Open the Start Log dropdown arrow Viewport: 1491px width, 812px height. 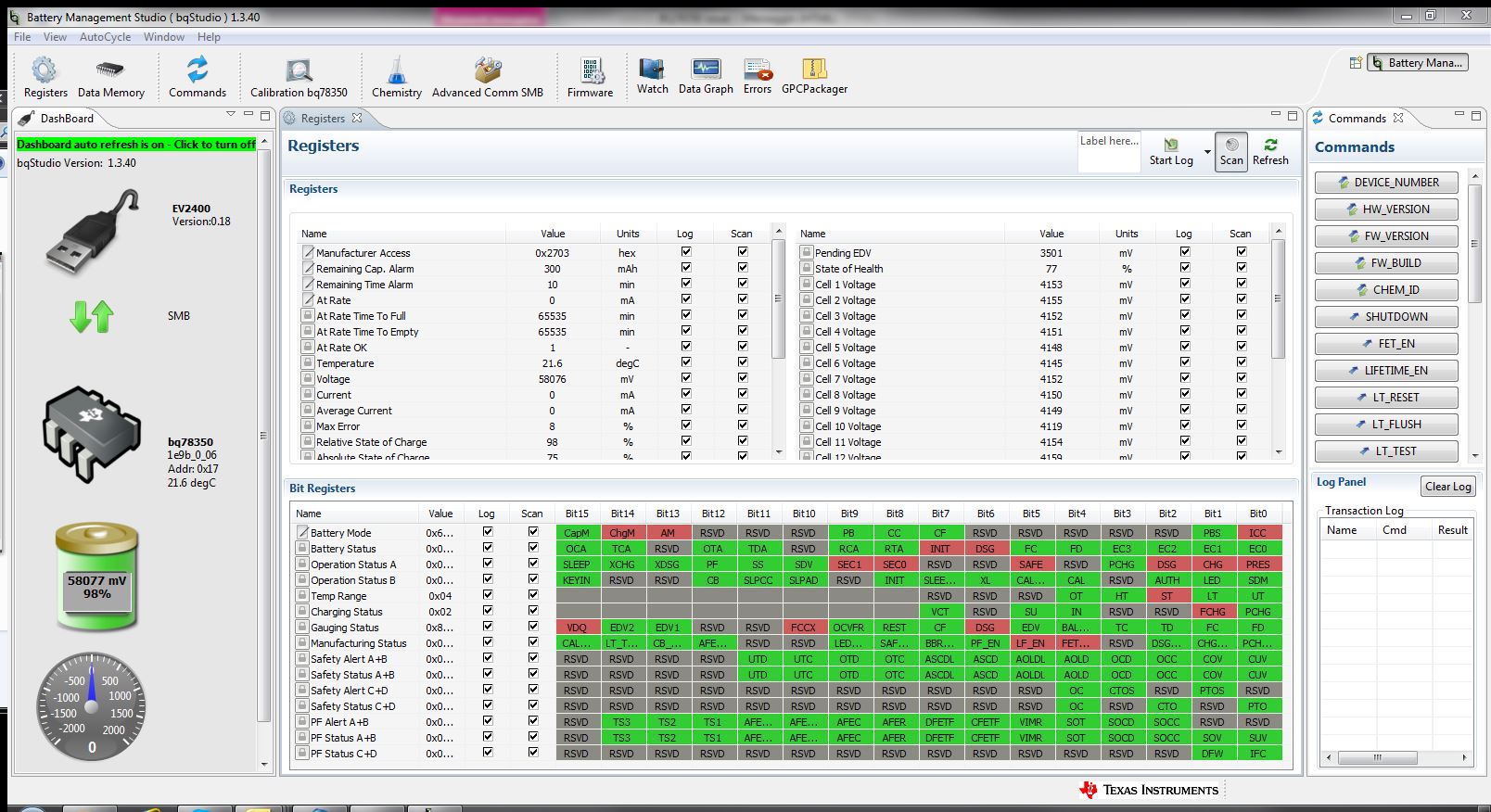click(1207, 151)
